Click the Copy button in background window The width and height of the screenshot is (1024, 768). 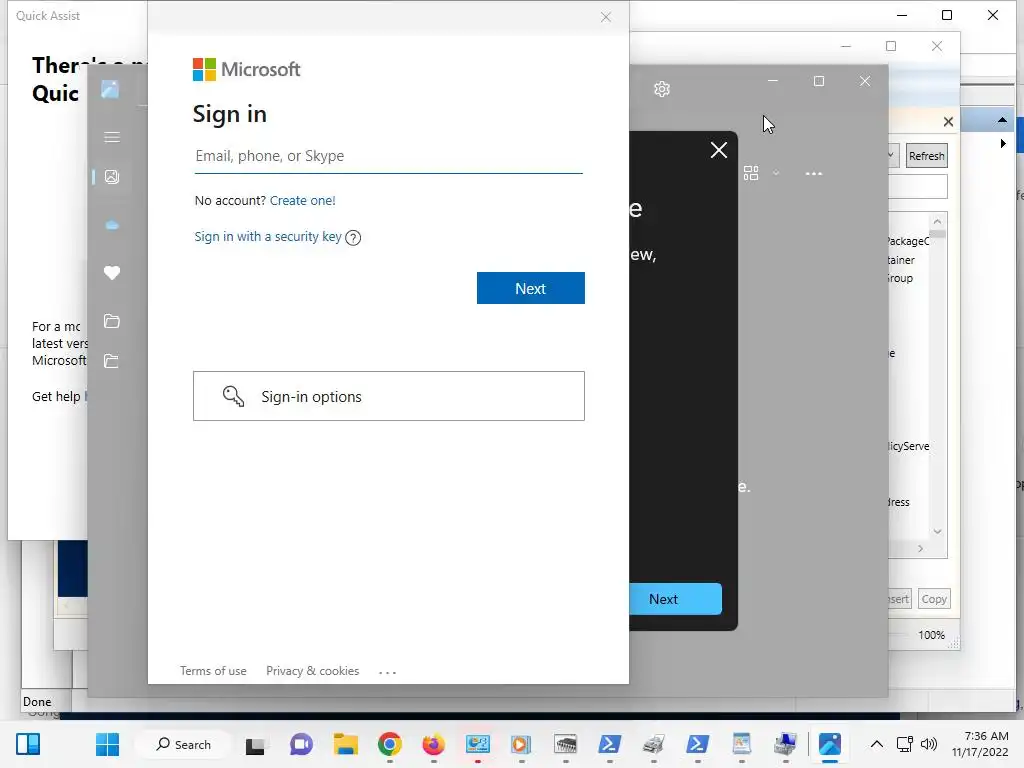tap(934, 599)
